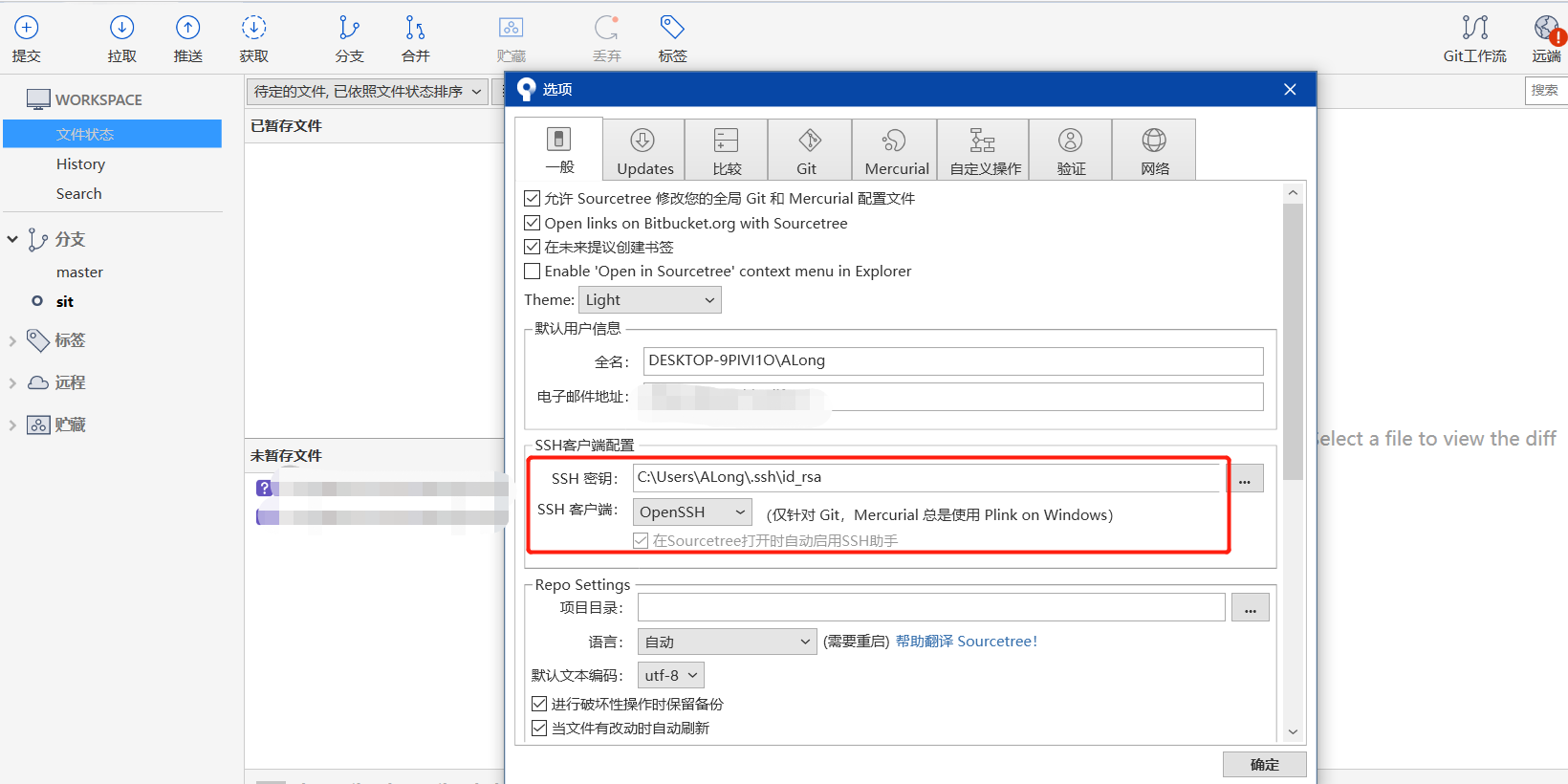Screen dimensions: 1568x784
Task: Click the 贮藏 stash toolbar icon
Action: [512, 28]
